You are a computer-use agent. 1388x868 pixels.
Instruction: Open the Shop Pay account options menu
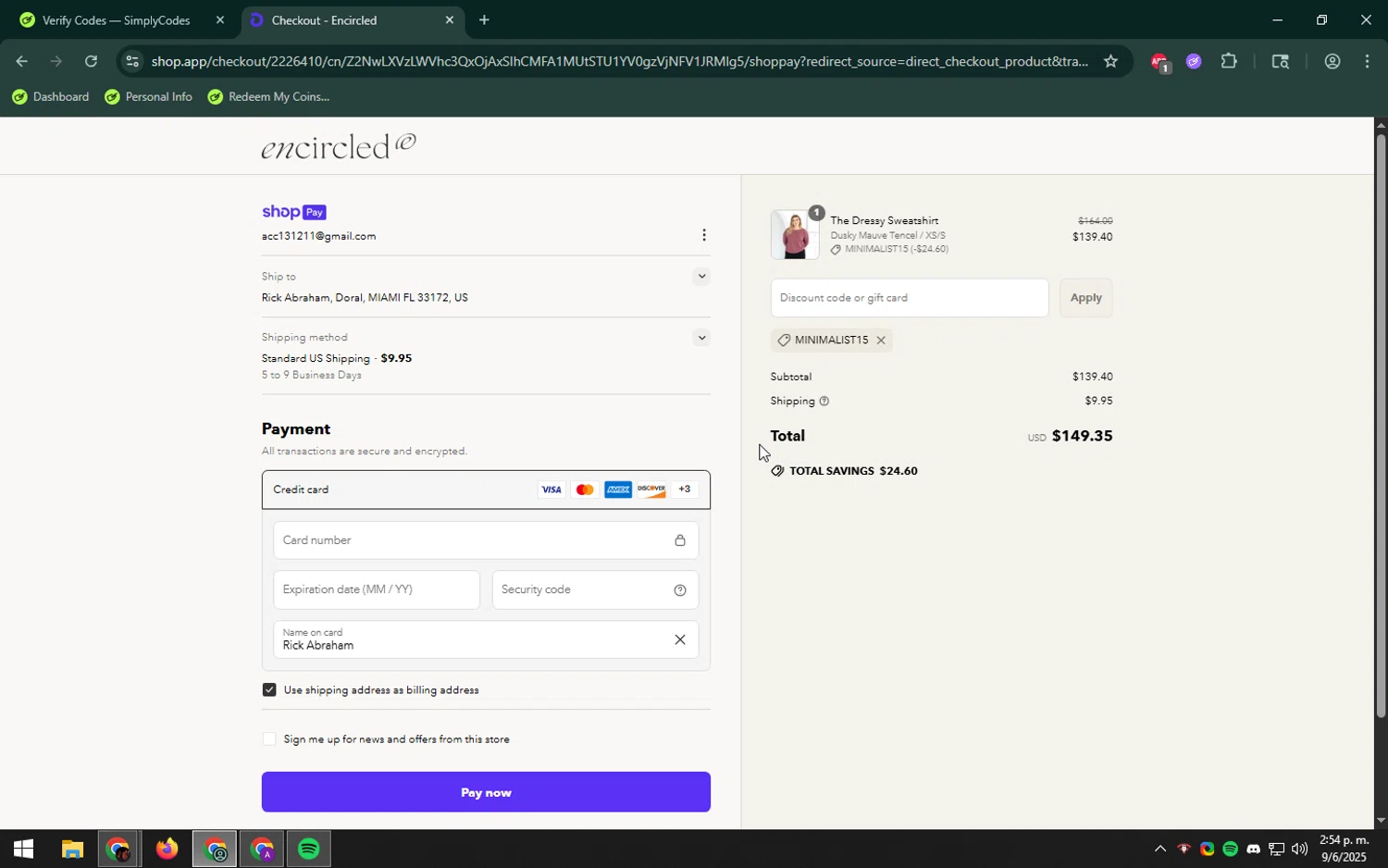tap(704, 235)
